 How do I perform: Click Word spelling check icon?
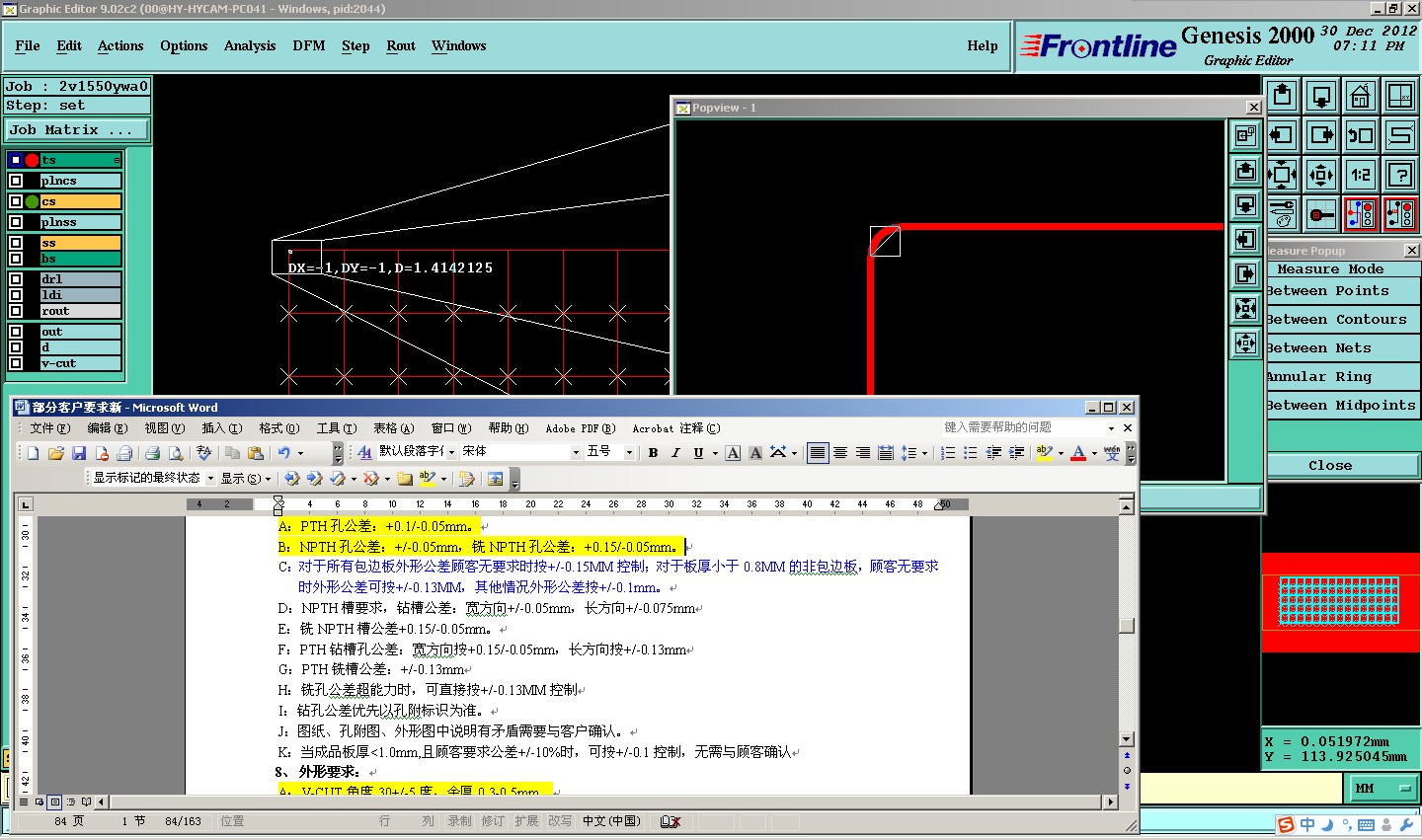[203, 453]
